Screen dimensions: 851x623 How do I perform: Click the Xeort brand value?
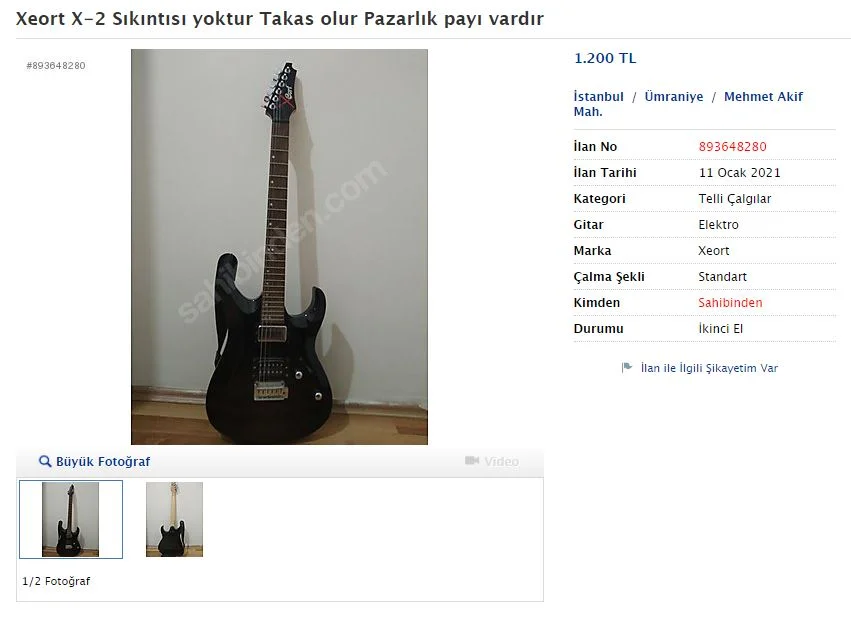pos(713,251)
